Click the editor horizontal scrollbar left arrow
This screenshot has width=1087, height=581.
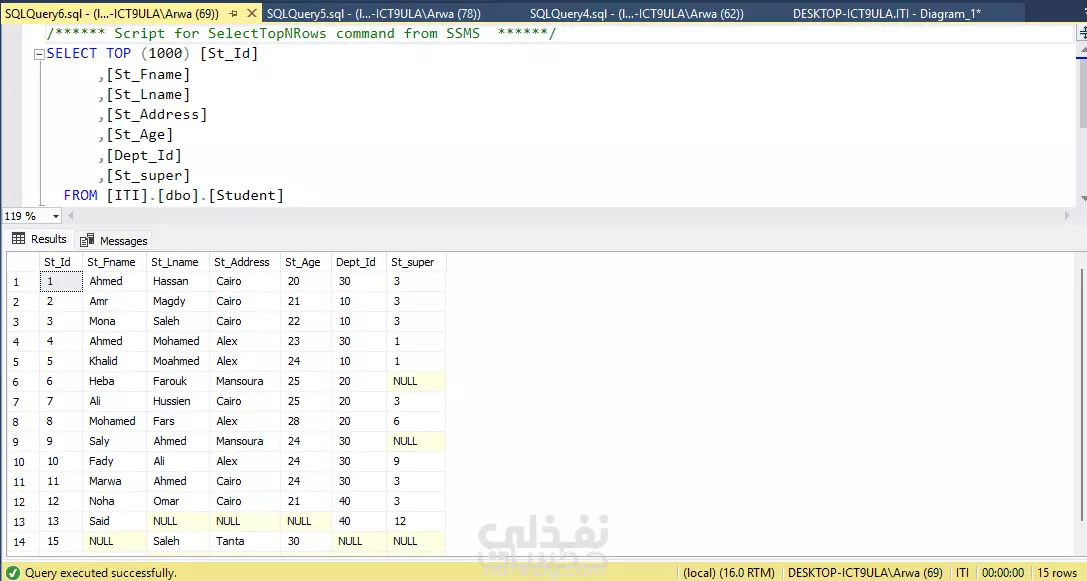point(70,216)
